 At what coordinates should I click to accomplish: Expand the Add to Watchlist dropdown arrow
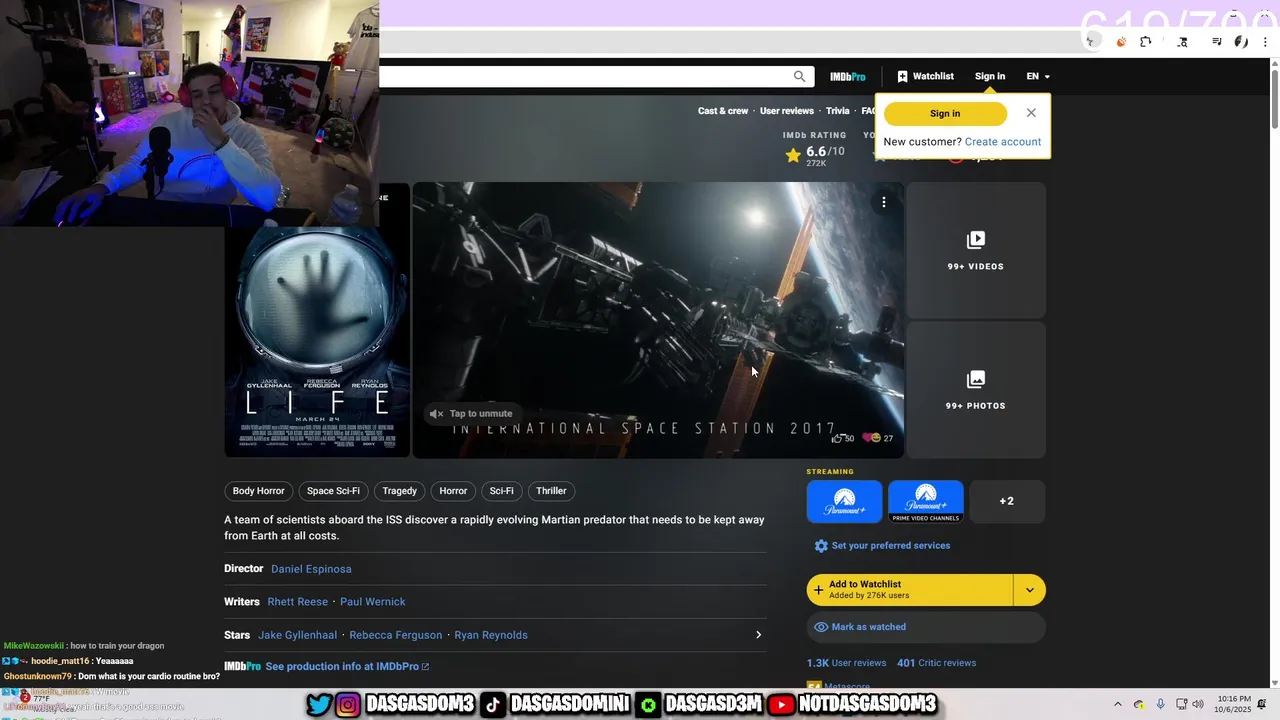coord(1030,590)
